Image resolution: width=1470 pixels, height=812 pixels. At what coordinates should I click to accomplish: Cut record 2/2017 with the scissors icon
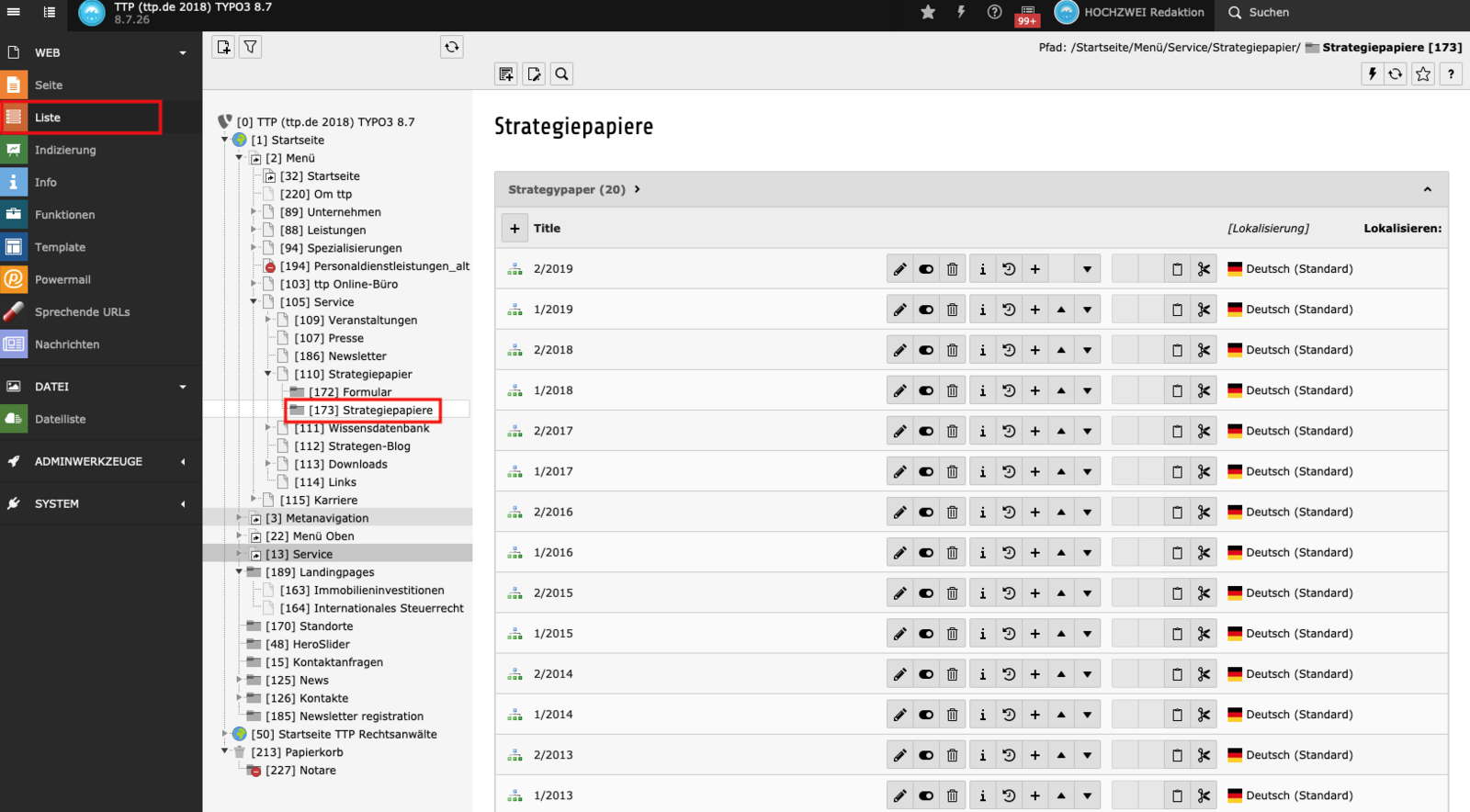[x=1204, y=431]
